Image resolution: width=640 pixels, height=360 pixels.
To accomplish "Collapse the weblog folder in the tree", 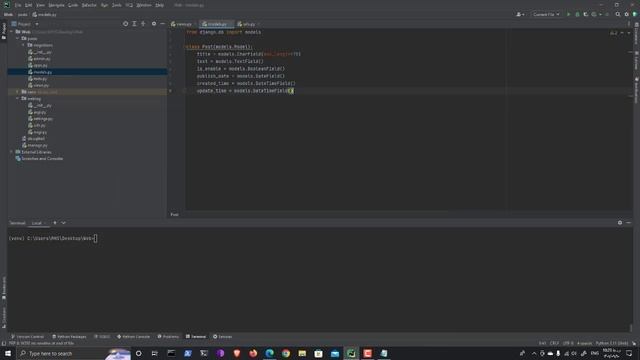I will pyautogui.click(x=18, y=98).
